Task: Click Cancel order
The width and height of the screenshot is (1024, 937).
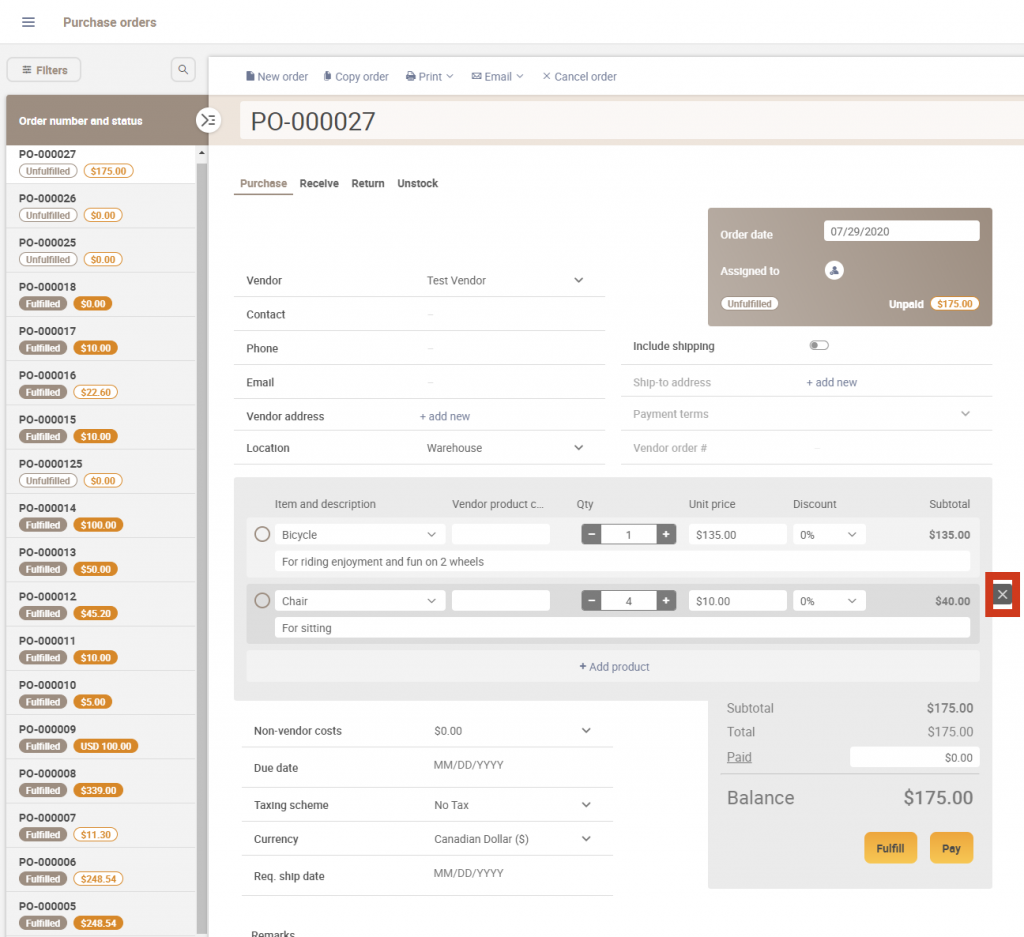Action: pos(579,76)
